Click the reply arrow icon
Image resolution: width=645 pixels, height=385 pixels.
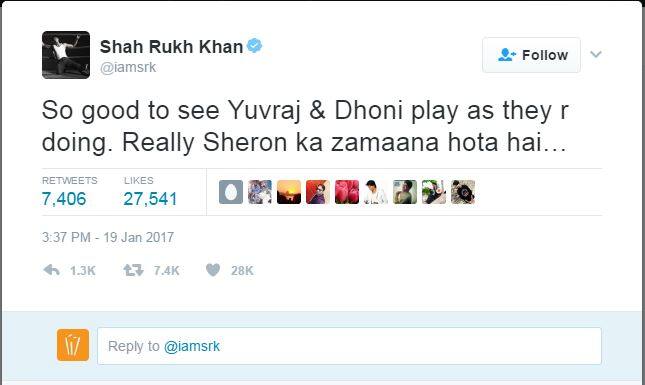[x=51, y=270]
